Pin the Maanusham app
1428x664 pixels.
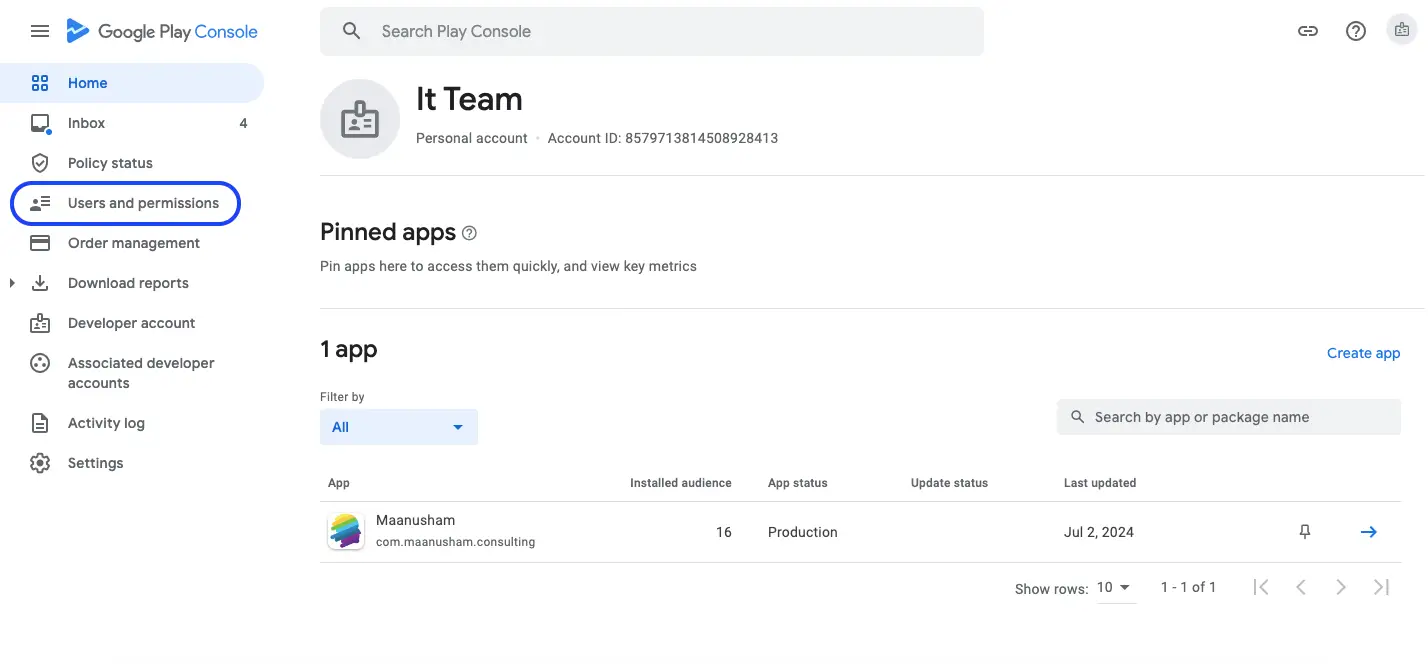click(x=1304, y=532)
